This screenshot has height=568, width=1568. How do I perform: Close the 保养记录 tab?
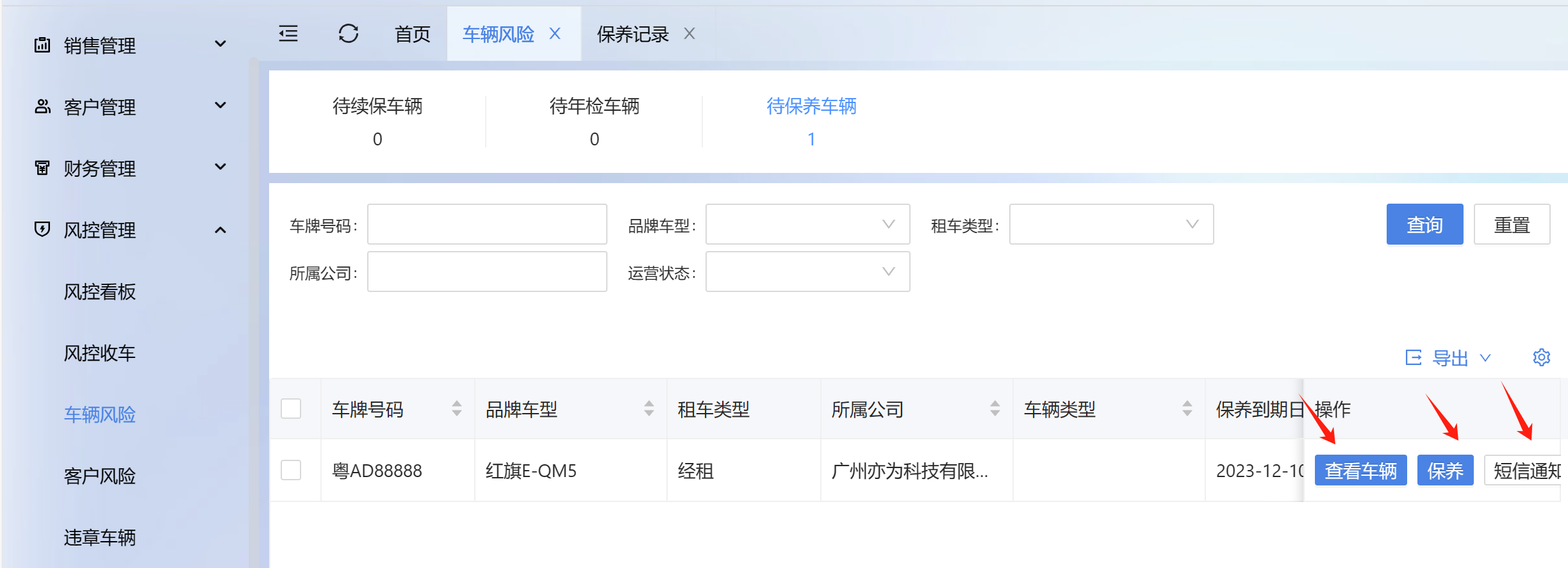689,33
